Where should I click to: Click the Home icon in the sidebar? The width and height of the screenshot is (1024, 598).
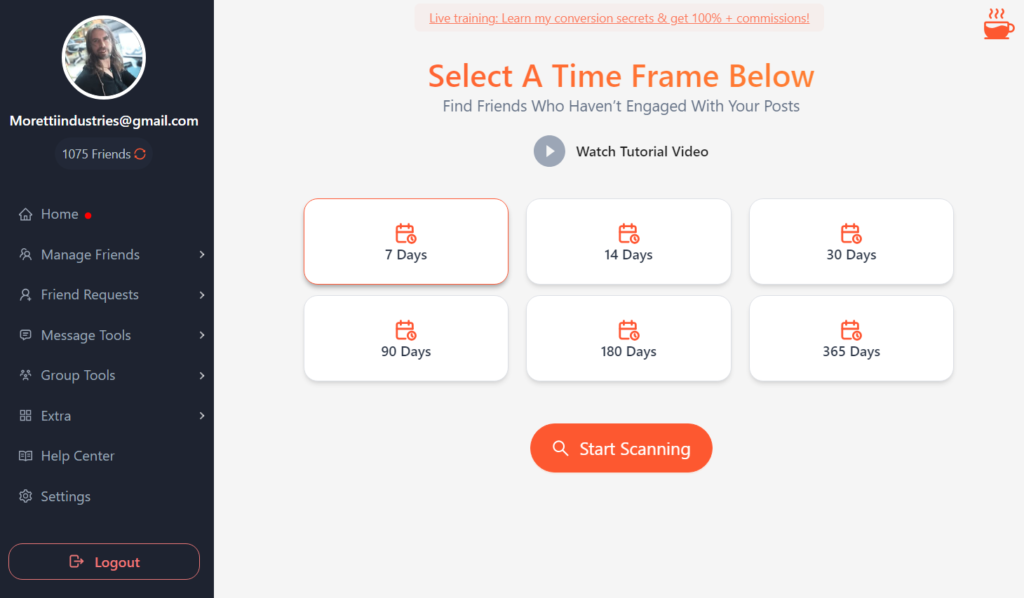(24, 213)
